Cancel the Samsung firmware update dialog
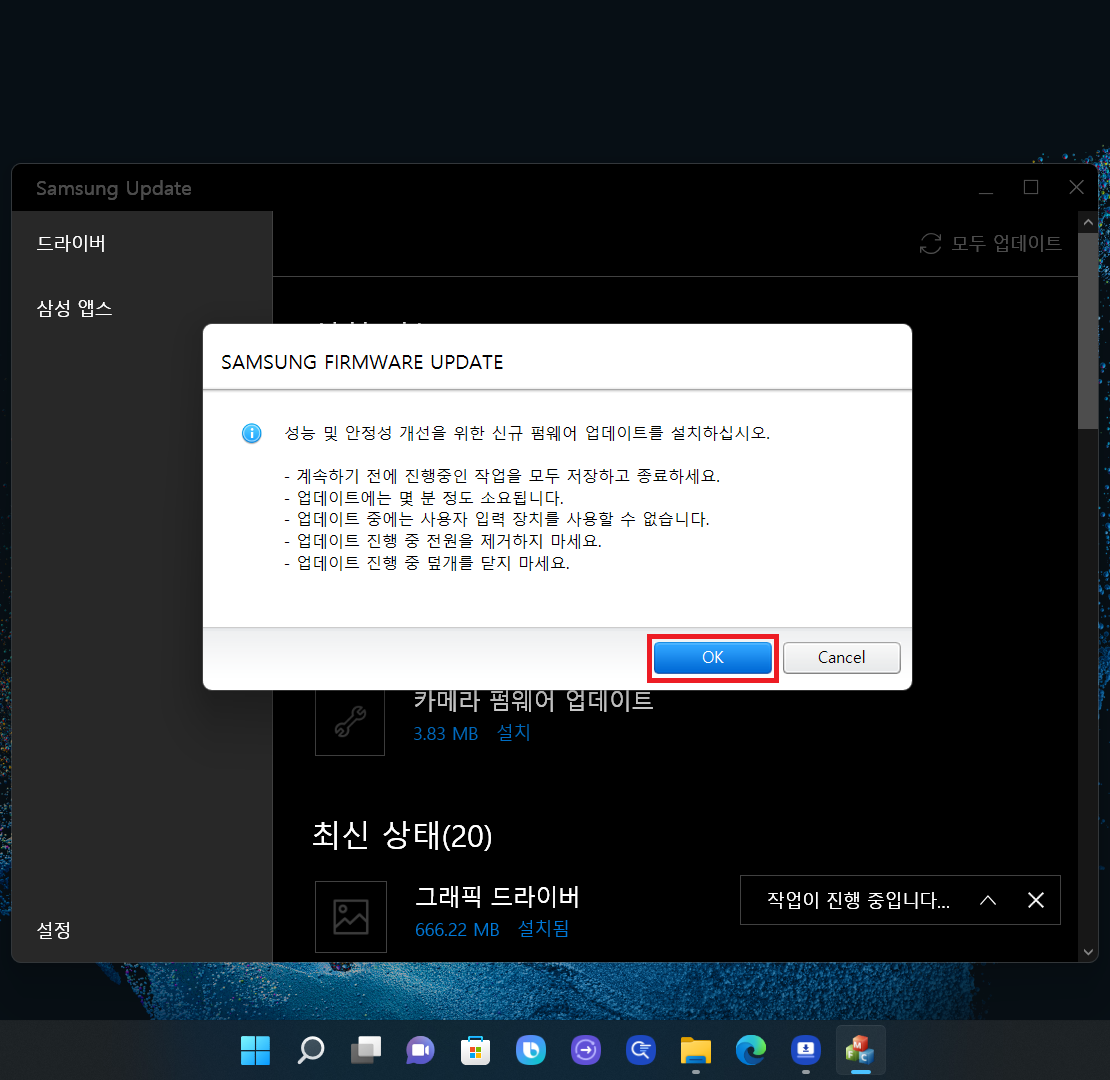 coord(841,657)
